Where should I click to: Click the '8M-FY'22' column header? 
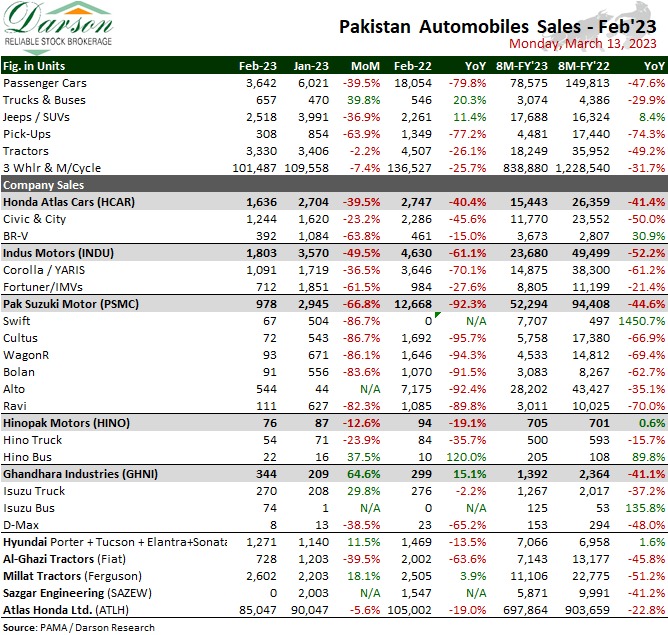pos(584,66)
